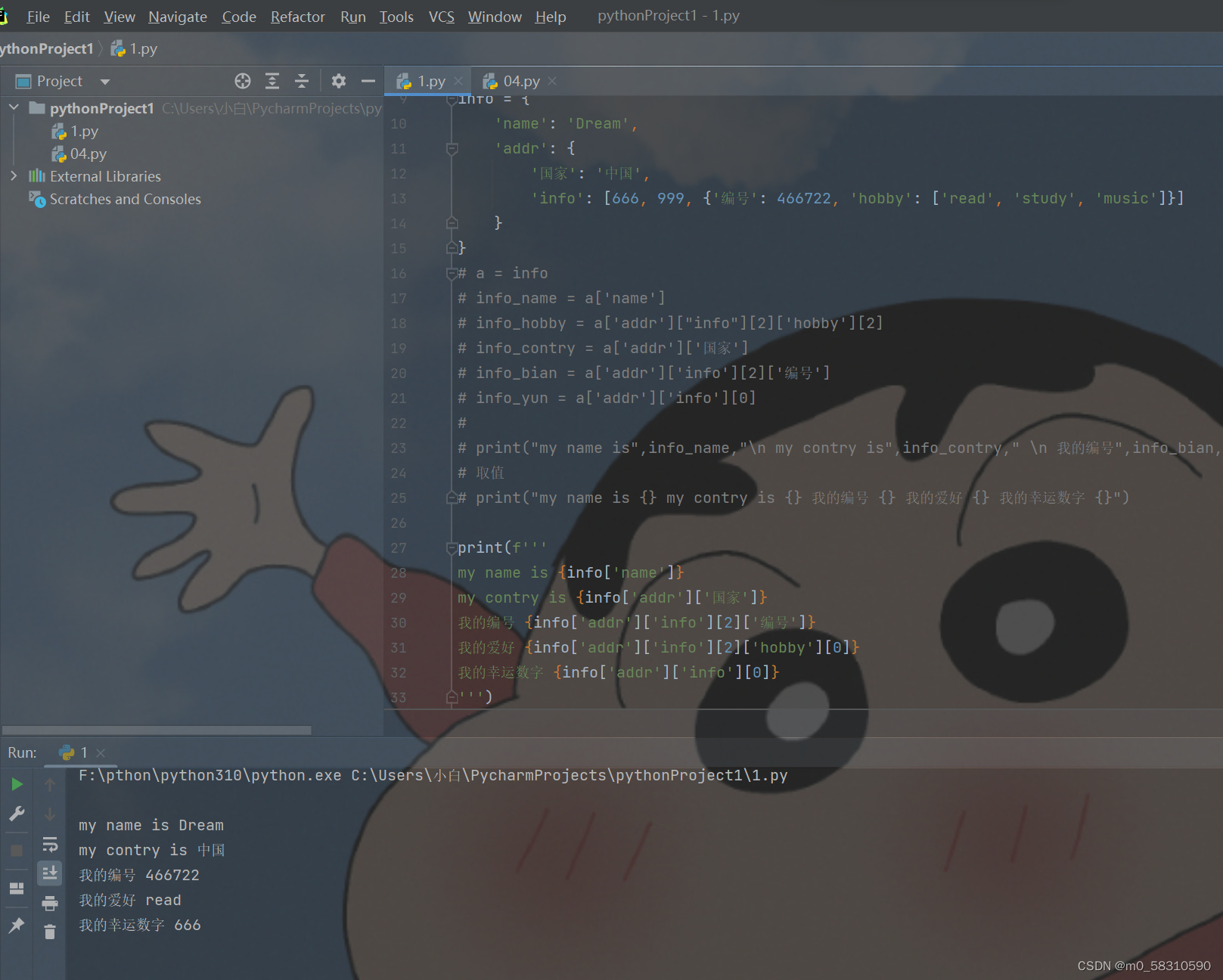Open the Code menu
Viewport: 1223px width, 980px height.
coord(239,17)
